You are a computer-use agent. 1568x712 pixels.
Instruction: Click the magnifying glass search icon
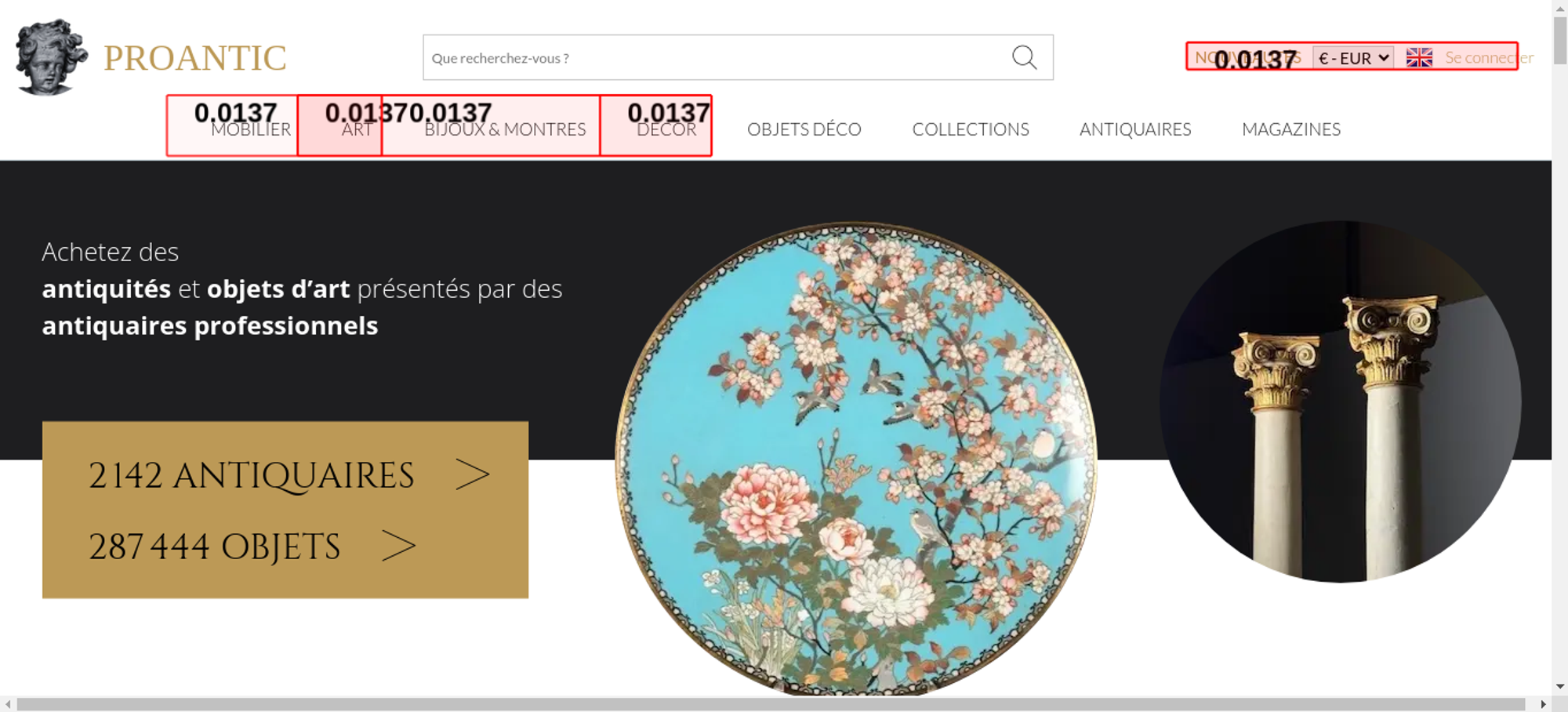(1024, 57)
